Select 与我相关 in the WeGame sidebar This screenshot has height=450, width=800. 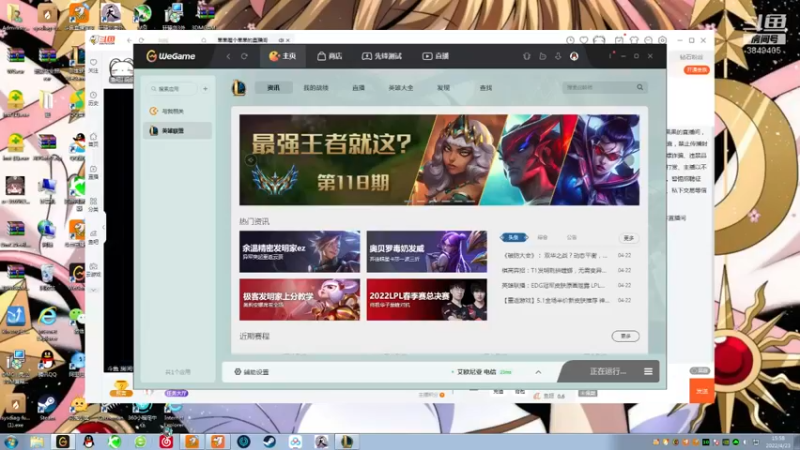point(177,111)
